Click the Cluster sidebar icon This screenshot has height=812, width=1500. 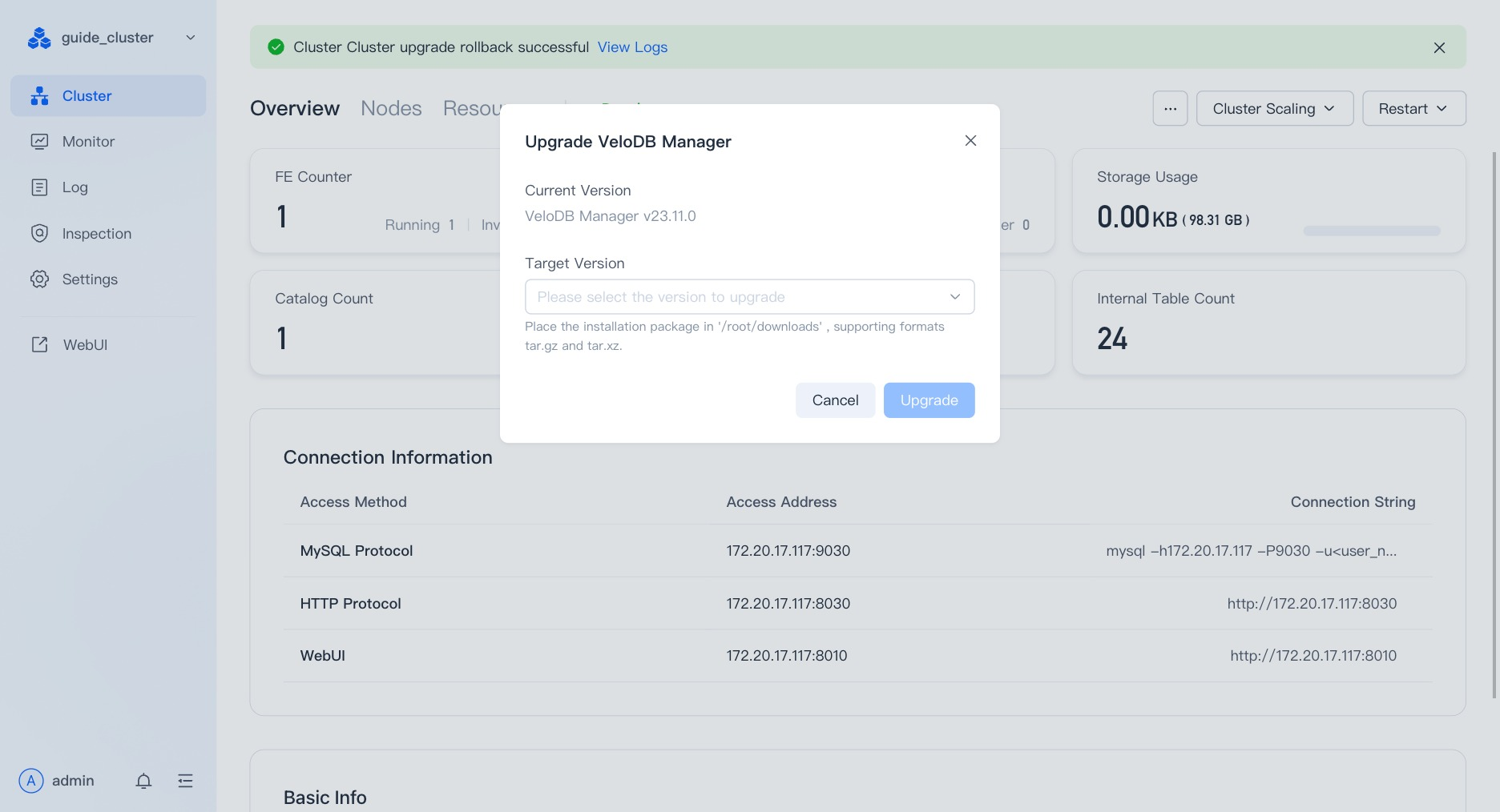[x=39, y=96]
